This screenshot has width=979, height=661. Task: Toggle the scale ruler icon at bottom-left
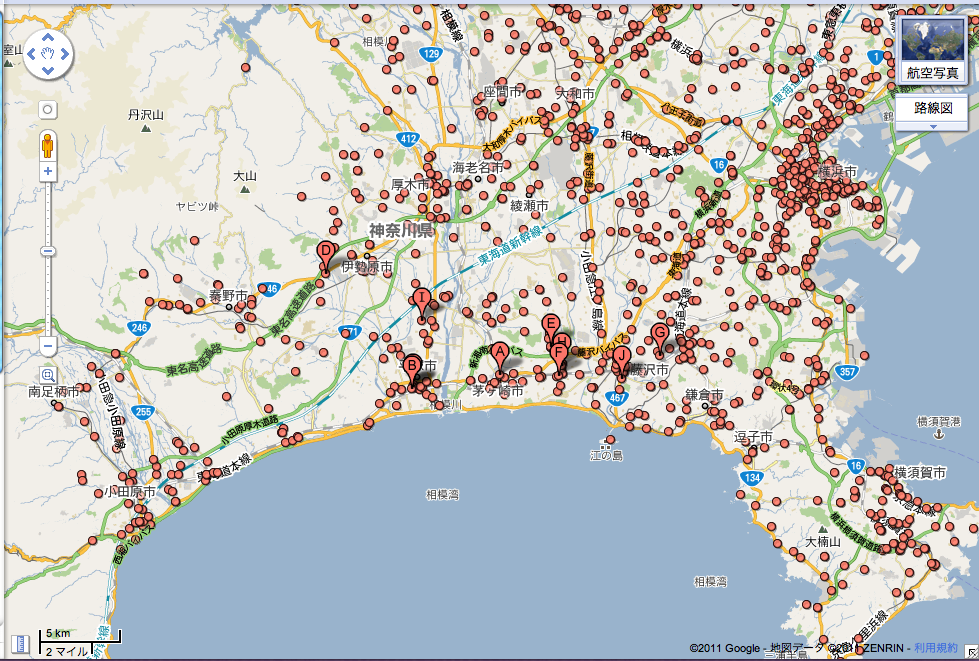click(x=17, y=643)
